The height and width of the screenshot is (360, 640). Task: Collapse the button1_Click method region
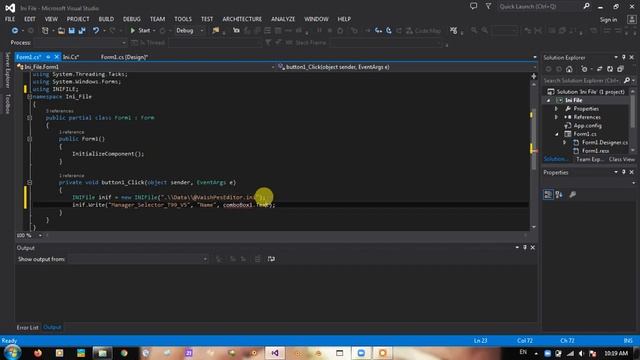click(x=29, y=182)
